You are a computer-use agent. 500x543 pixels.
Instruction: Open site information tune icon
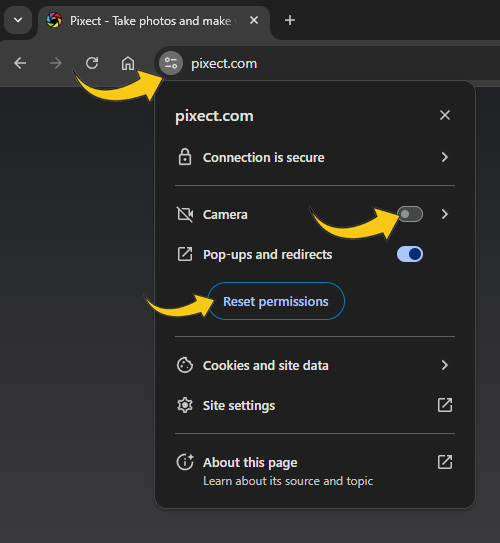(x=171, y=63)
